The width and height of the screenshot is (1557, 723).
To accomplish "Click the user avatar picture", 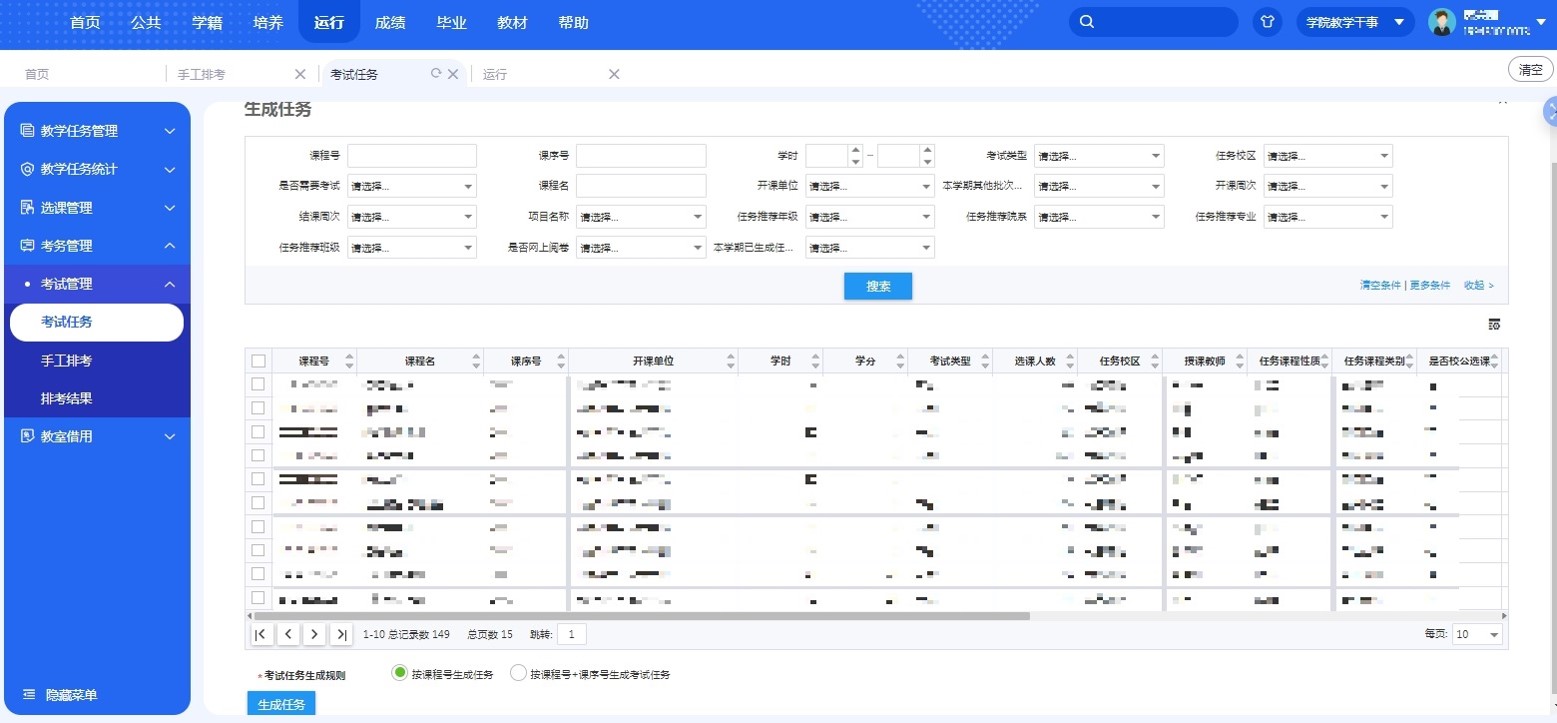I will (1442, 22).
